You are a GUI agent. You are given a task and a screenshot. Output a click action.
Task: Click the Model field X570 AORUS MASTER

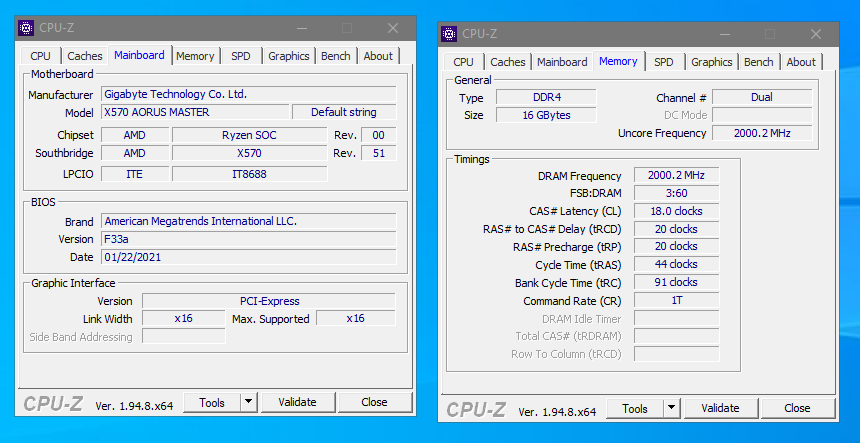point(195,112)
